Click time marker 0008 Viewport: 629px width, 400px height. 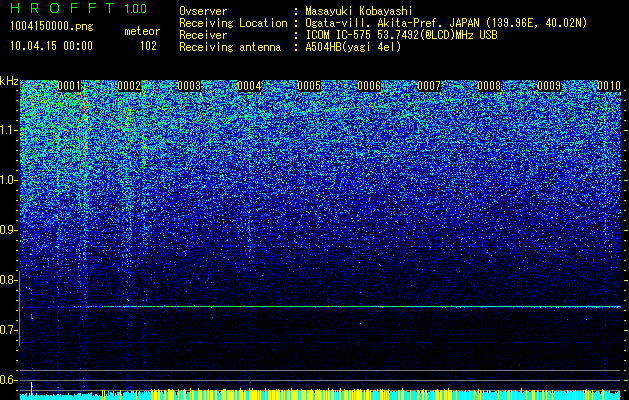489,86
